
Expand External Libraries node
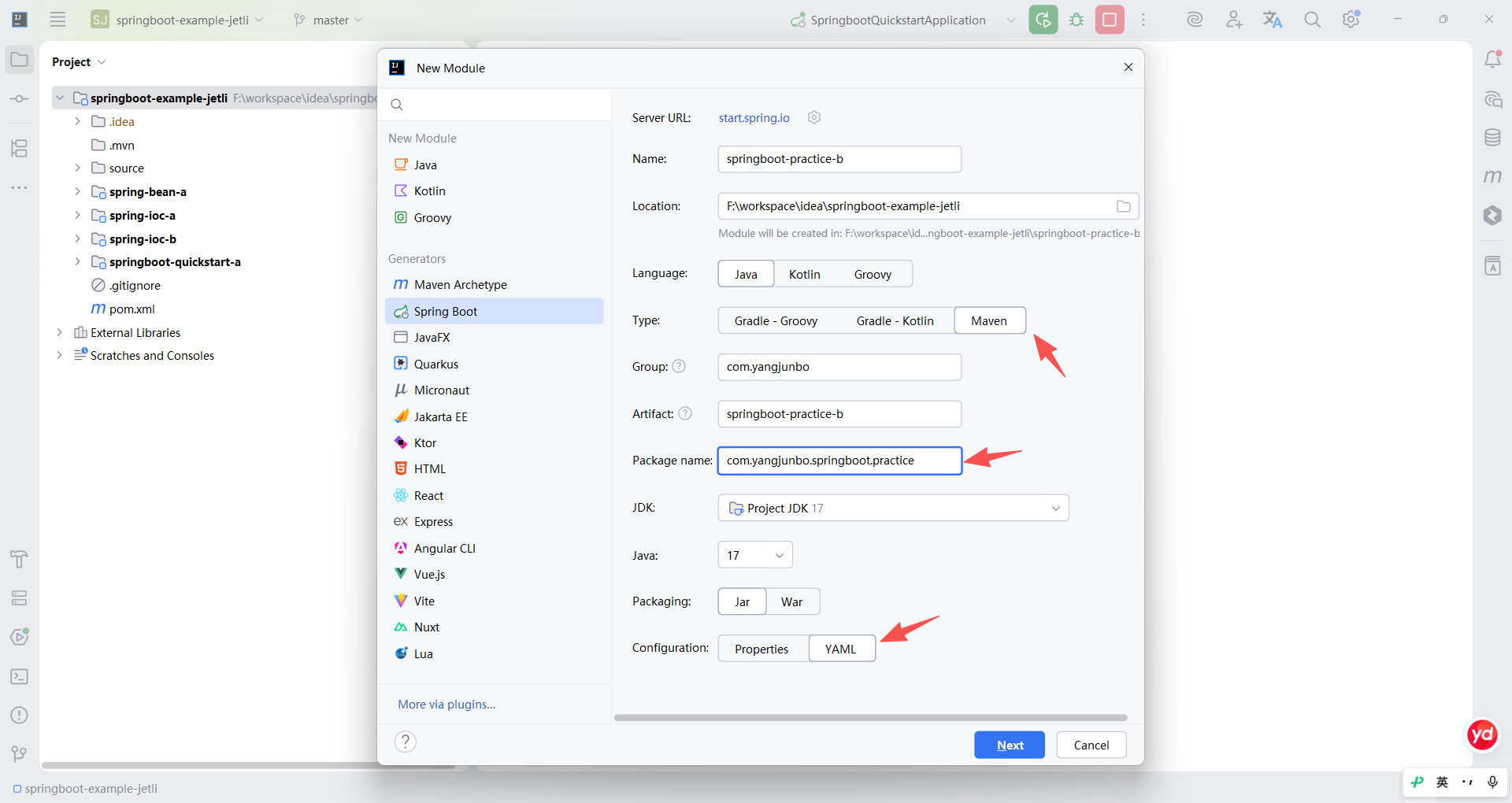click(59, 332)
